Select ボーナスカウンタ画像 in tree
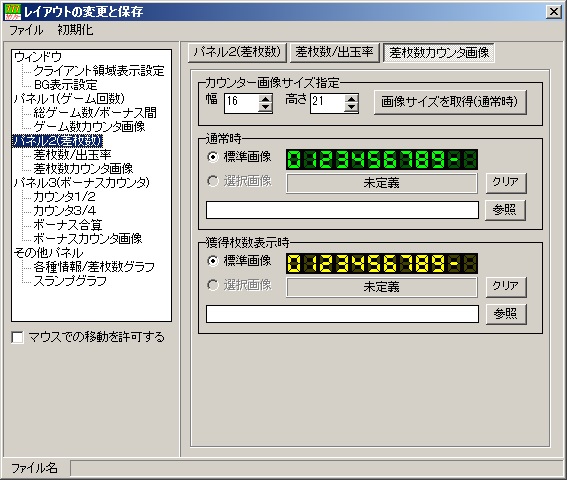Image resolution: width=567 pixels, height=480 pixels. 88,239
